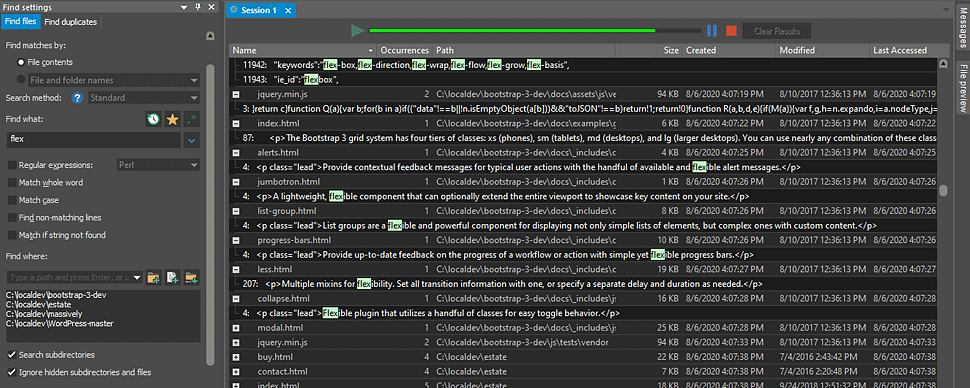Collapse the less.html result row
970x388 pixels.
[x=236, y=269]
